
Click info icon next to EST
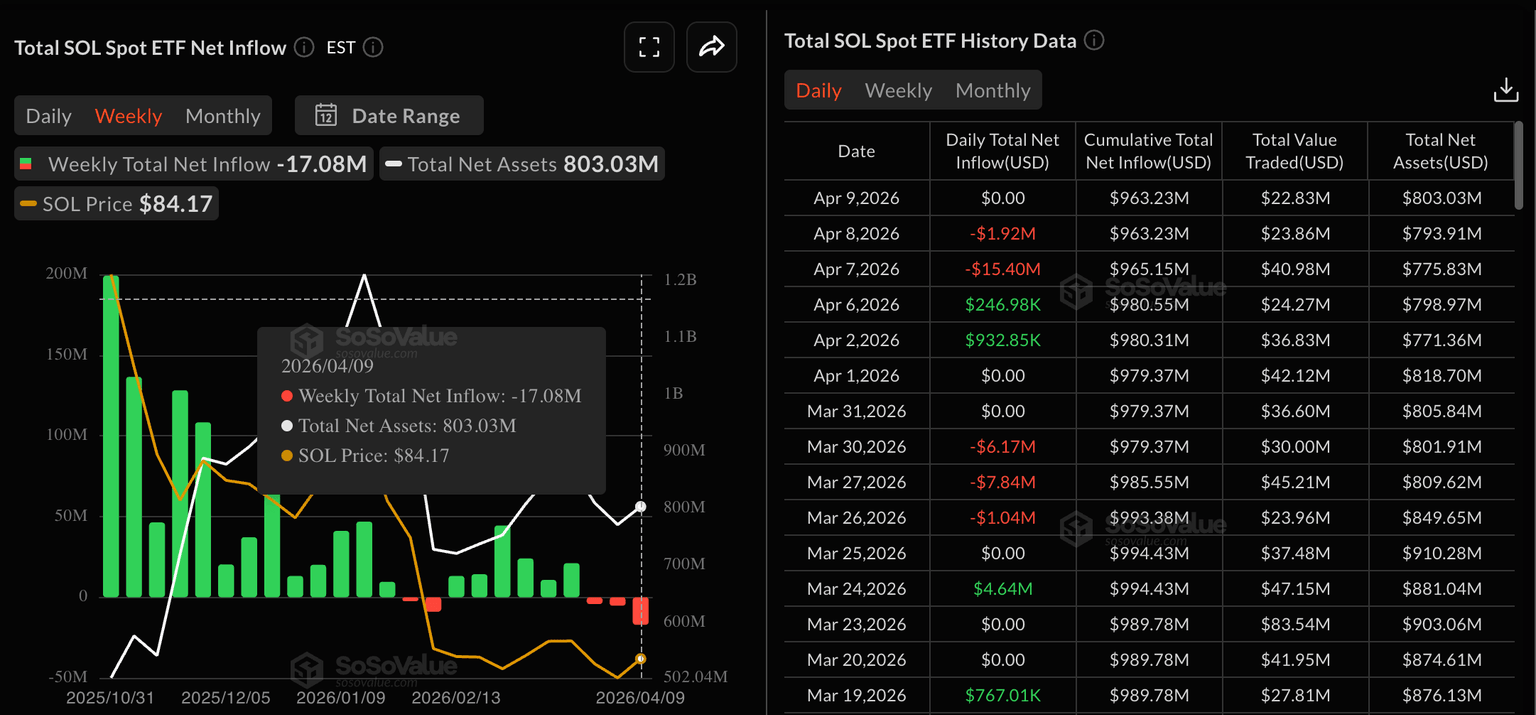tap(373, 47)
